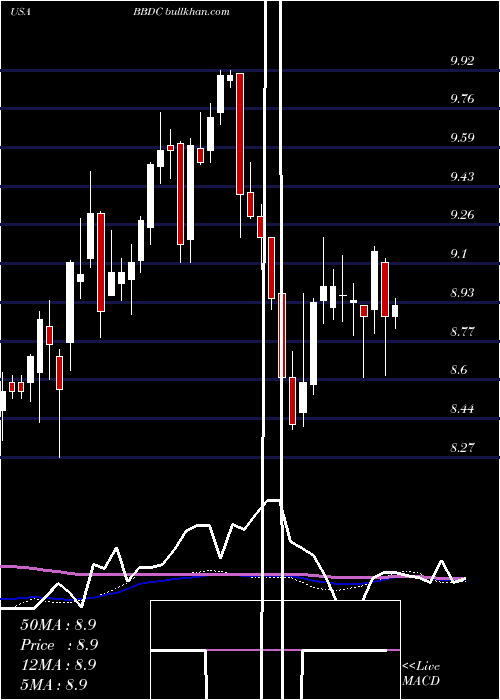This screenshot has width=500, height=700.
Task: Click the BBDC bullkhan.com chart title
Action: 181,12
